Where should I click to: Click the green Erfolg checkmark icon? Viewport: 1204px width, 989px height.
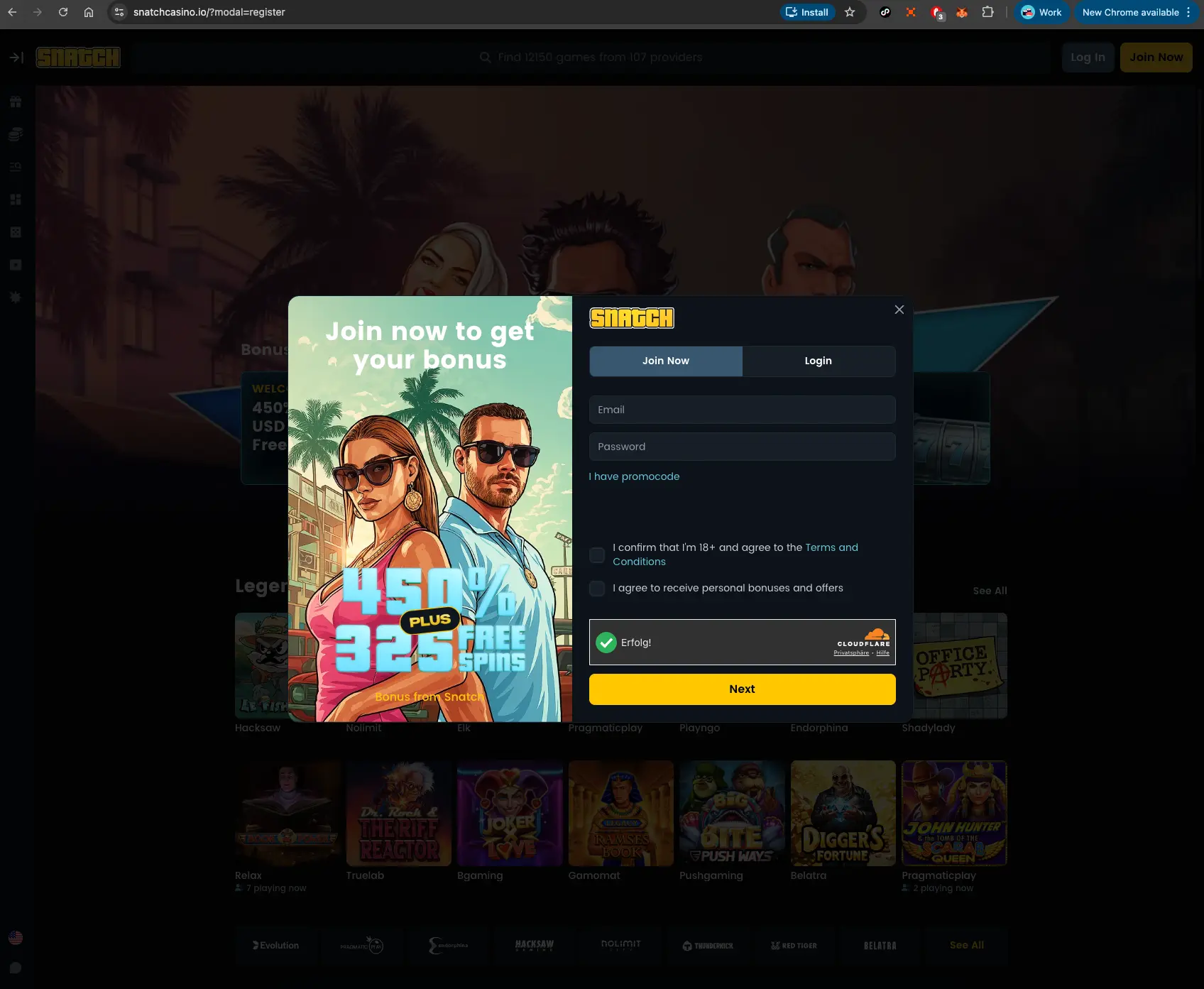(x=606, y=643)
